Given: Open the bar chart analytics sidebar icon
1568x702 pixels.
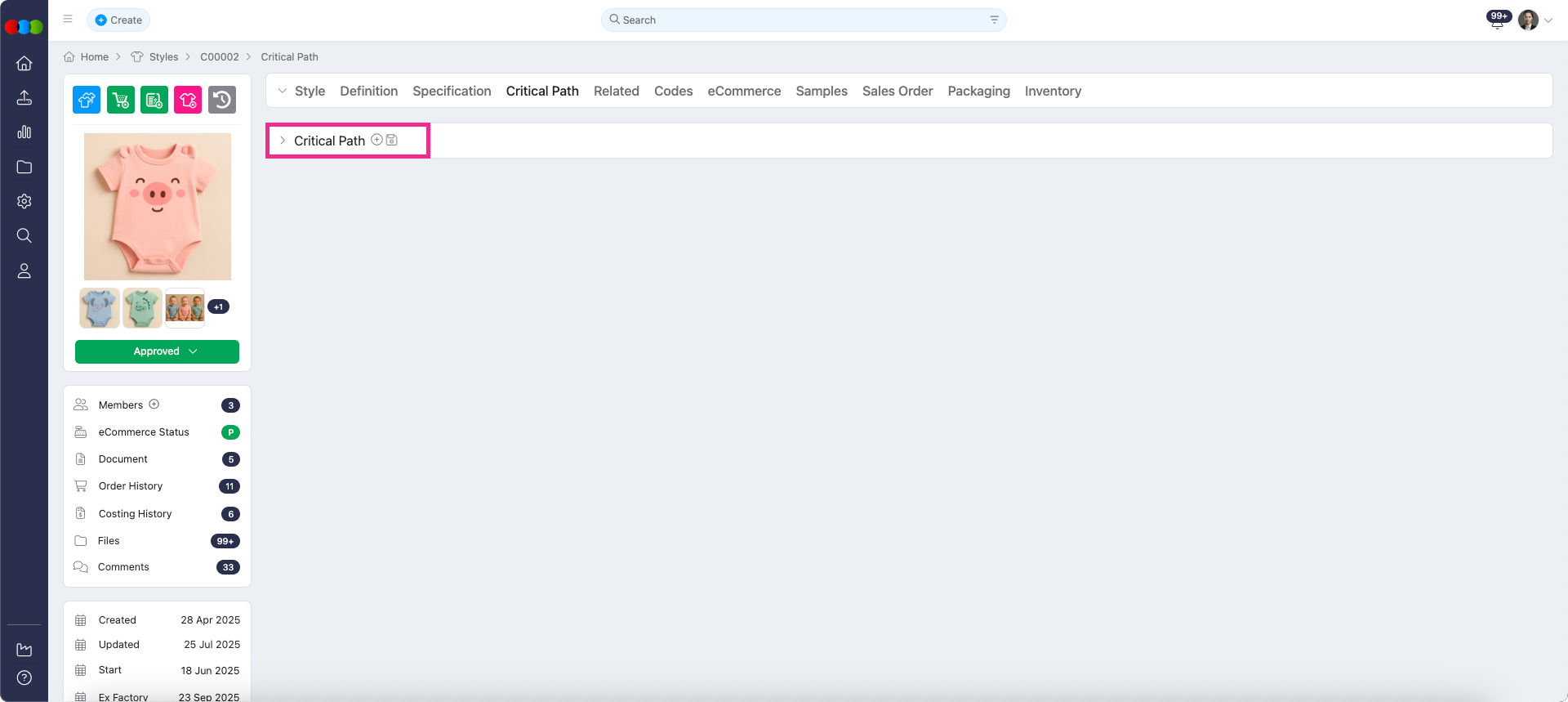Looking at the screenshot, I should click(x=24, y=132).
